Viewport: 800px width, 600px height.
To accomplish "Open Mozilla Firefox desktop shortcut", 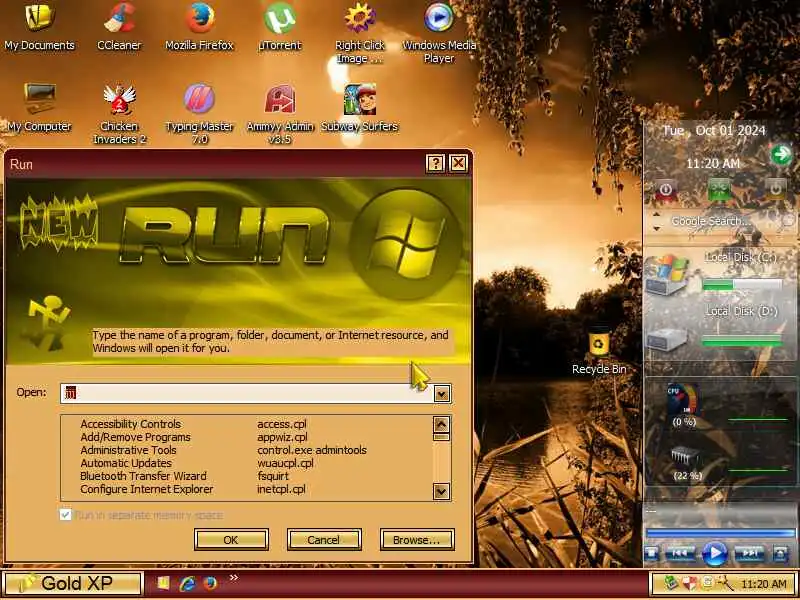I will [x=199, y=28].
